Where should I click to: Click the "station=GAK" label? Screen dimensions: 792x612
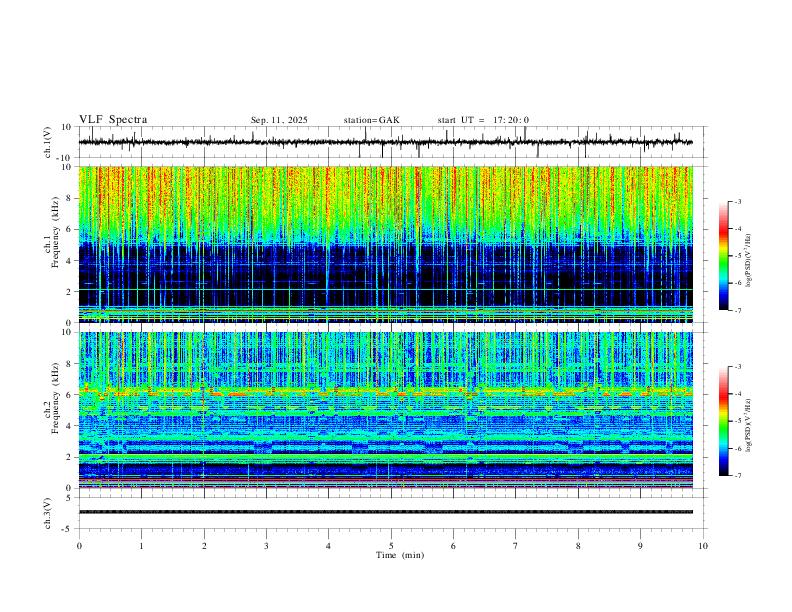pos(372,120)
